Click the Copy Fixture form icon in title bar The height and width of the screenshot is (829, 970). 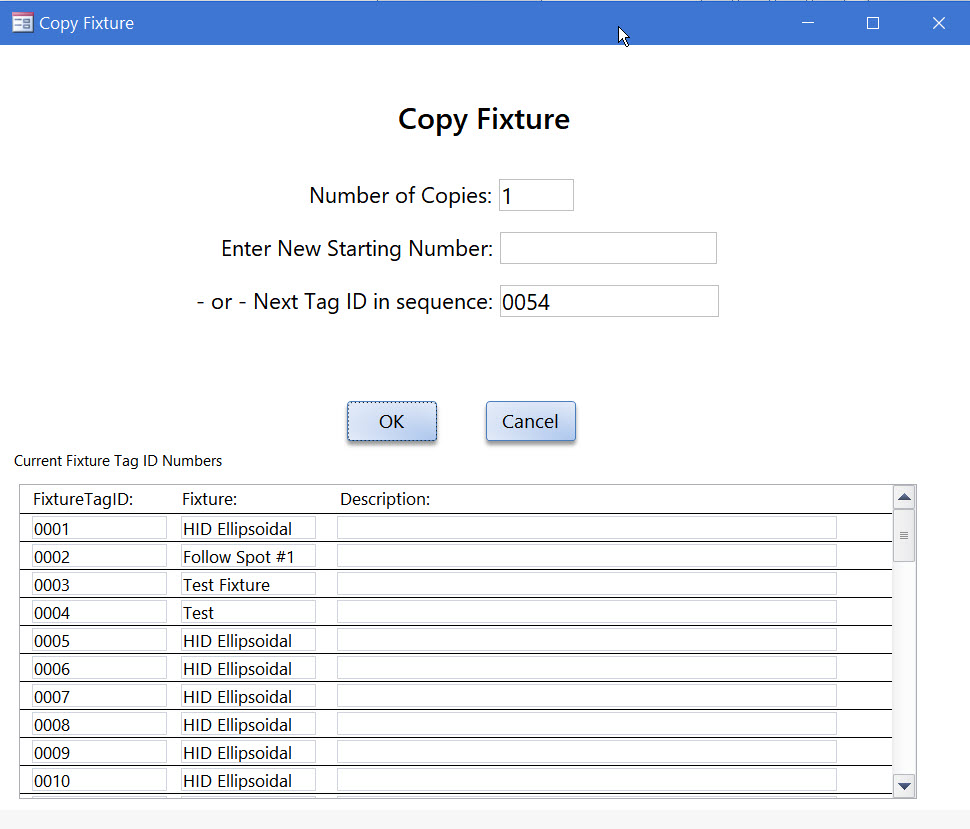point(23,23)
